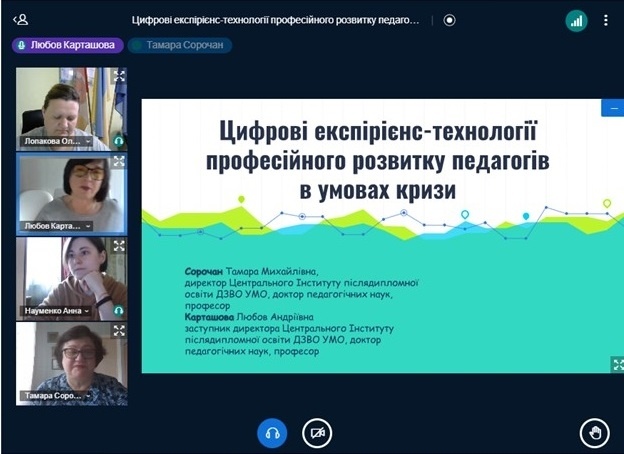Open connection status signal bars icon

(575, 19)
